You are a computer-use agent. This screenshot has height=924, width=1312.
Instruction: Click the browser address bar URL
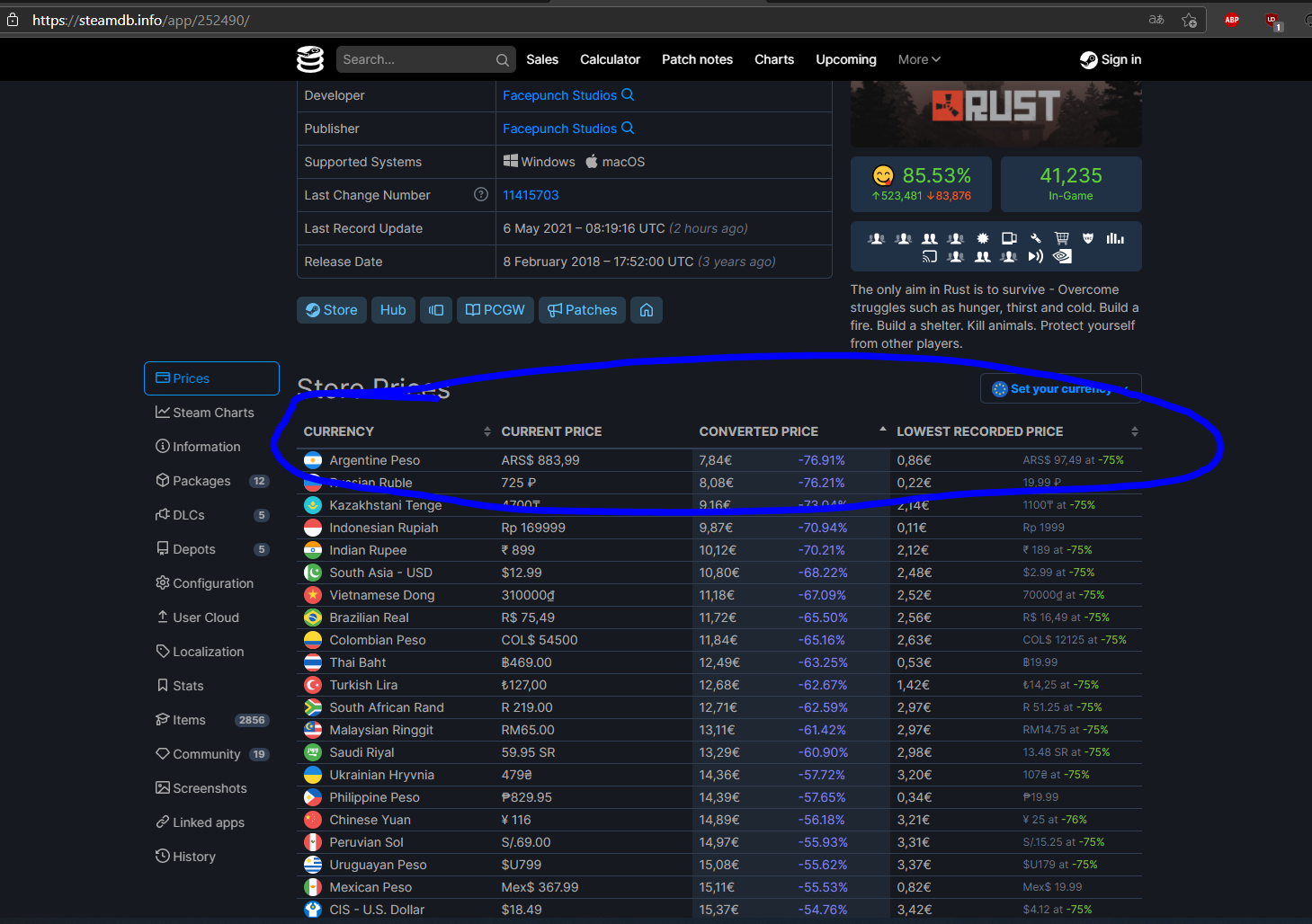click(141, 20)
